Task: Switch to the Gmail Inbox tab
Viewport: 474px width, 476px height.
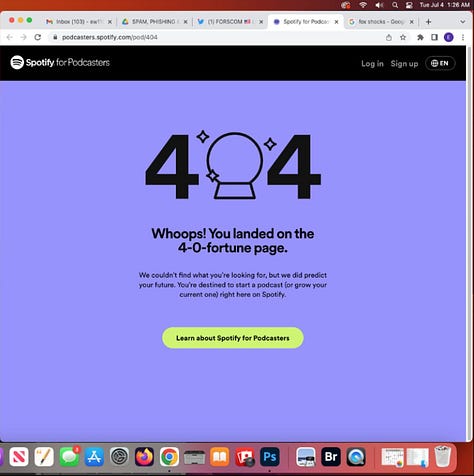Action: coord(79,22)
